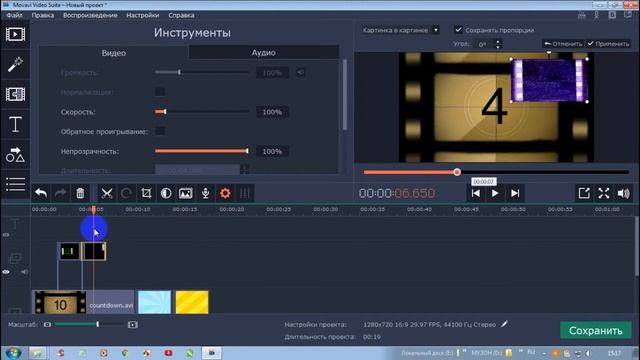
Task: Play the preview video
Action: [495, 193]
